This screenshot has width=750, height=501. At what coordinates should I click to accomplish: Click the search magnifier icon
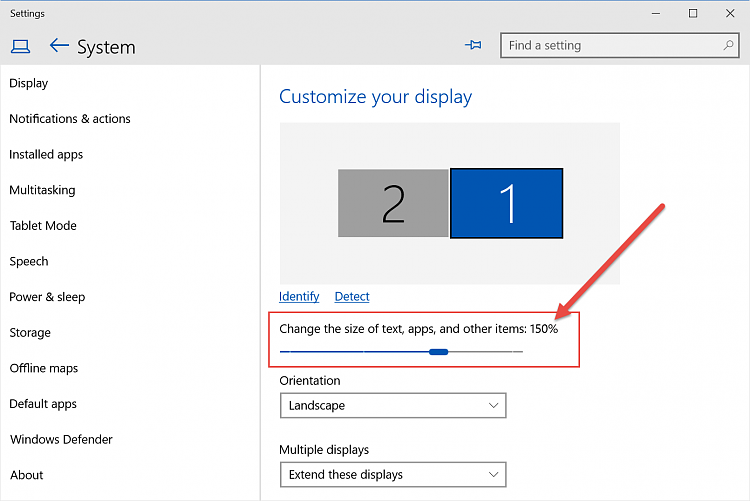pyautogui.click(x=728, y=45)
